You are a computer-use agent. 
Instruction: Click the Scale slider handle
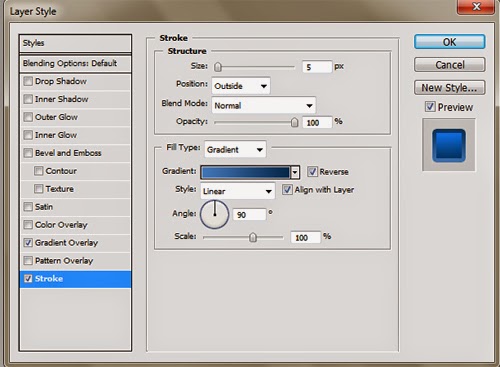[x=253, y=237]
